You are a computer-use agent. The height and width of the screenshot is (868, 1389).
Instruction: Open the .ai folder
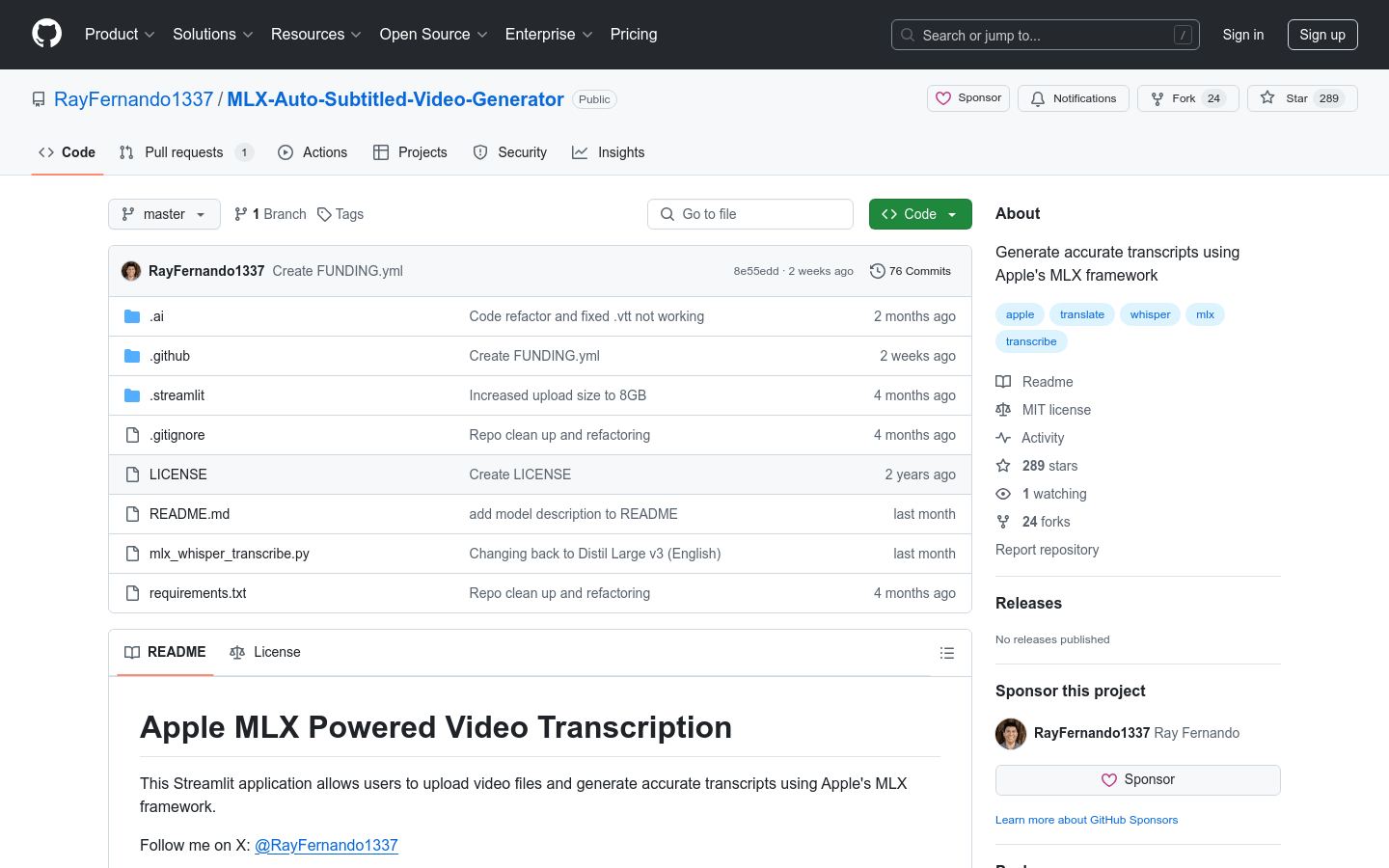pos(156,316)
